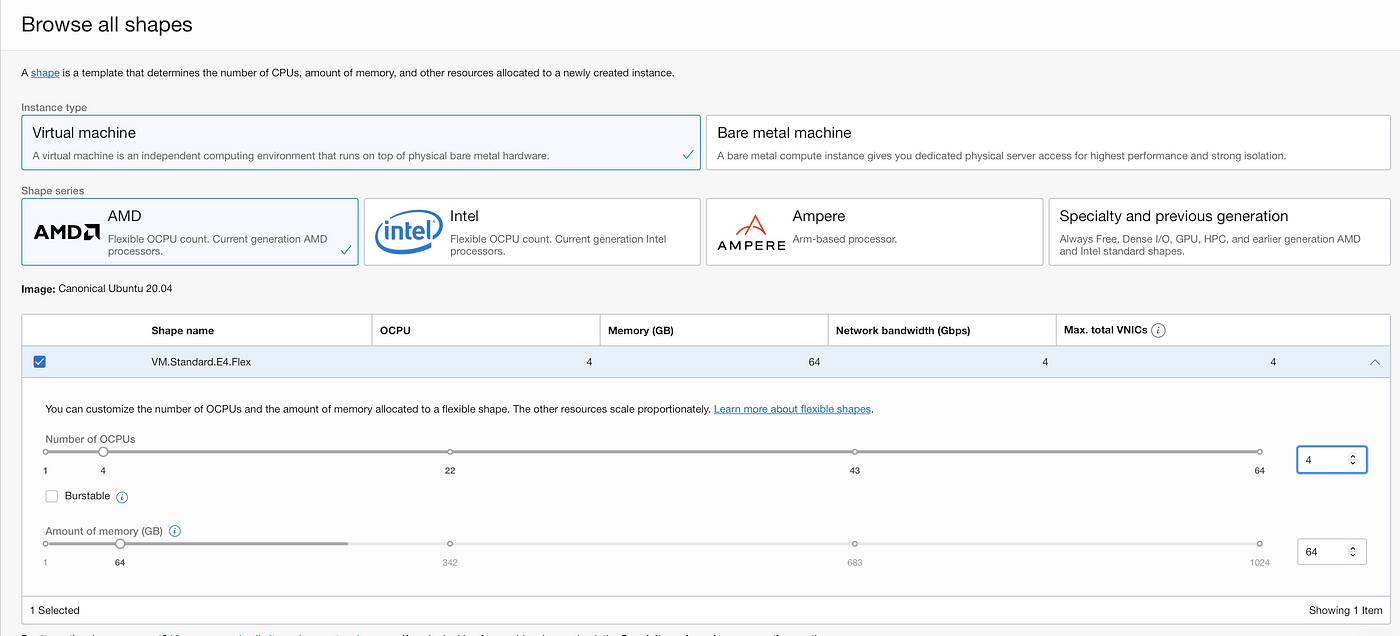Click the 'Image: Canonical Ubuntu 20.04' text
Viewport: 1400px width, 636px height.
pos(95,289)
